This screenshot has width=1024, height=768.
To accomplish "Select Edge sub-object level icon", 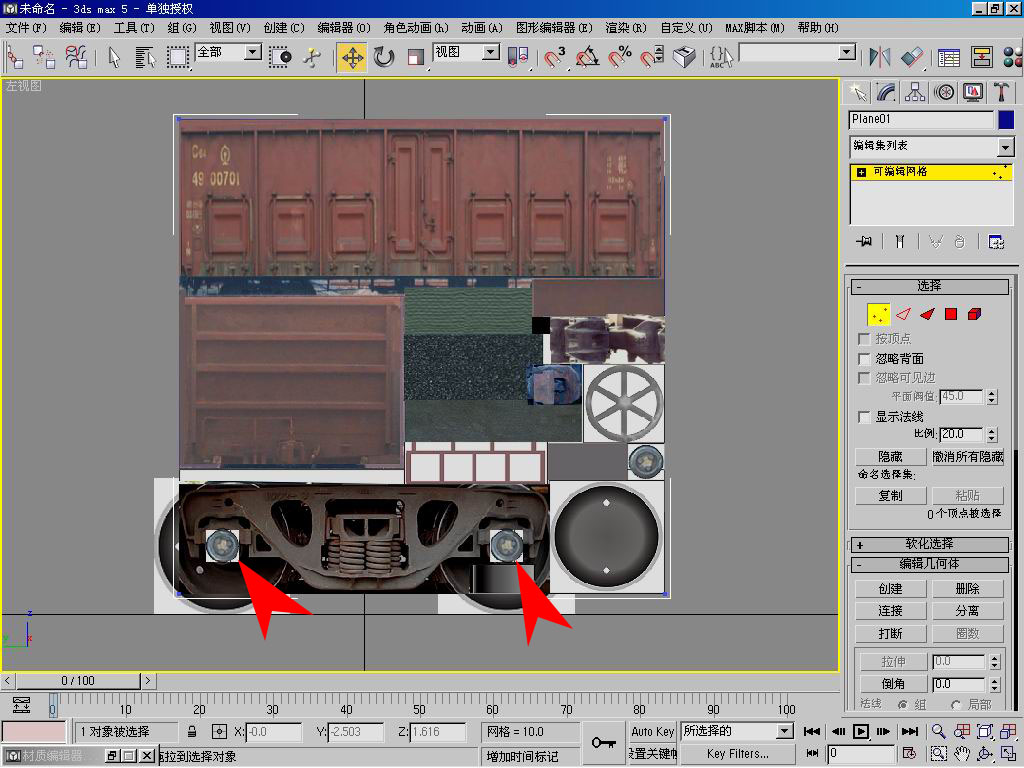I will tap(903, 314).
